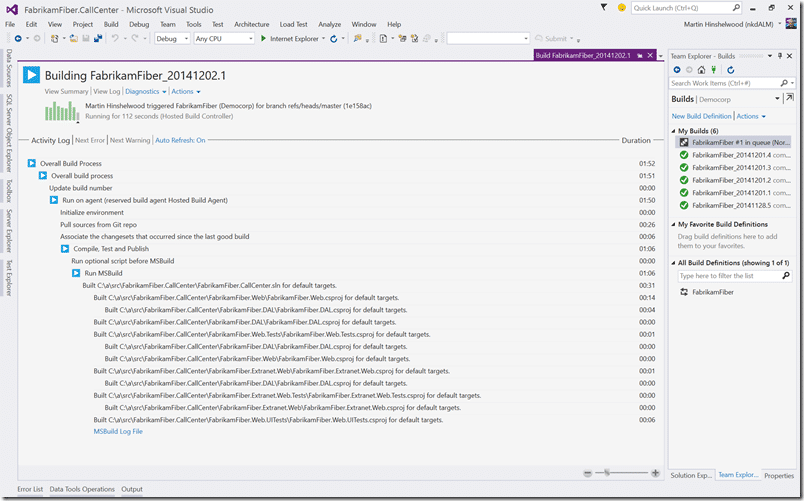Click Navigate Backward in the main toolbar

(x=18, y=38)
